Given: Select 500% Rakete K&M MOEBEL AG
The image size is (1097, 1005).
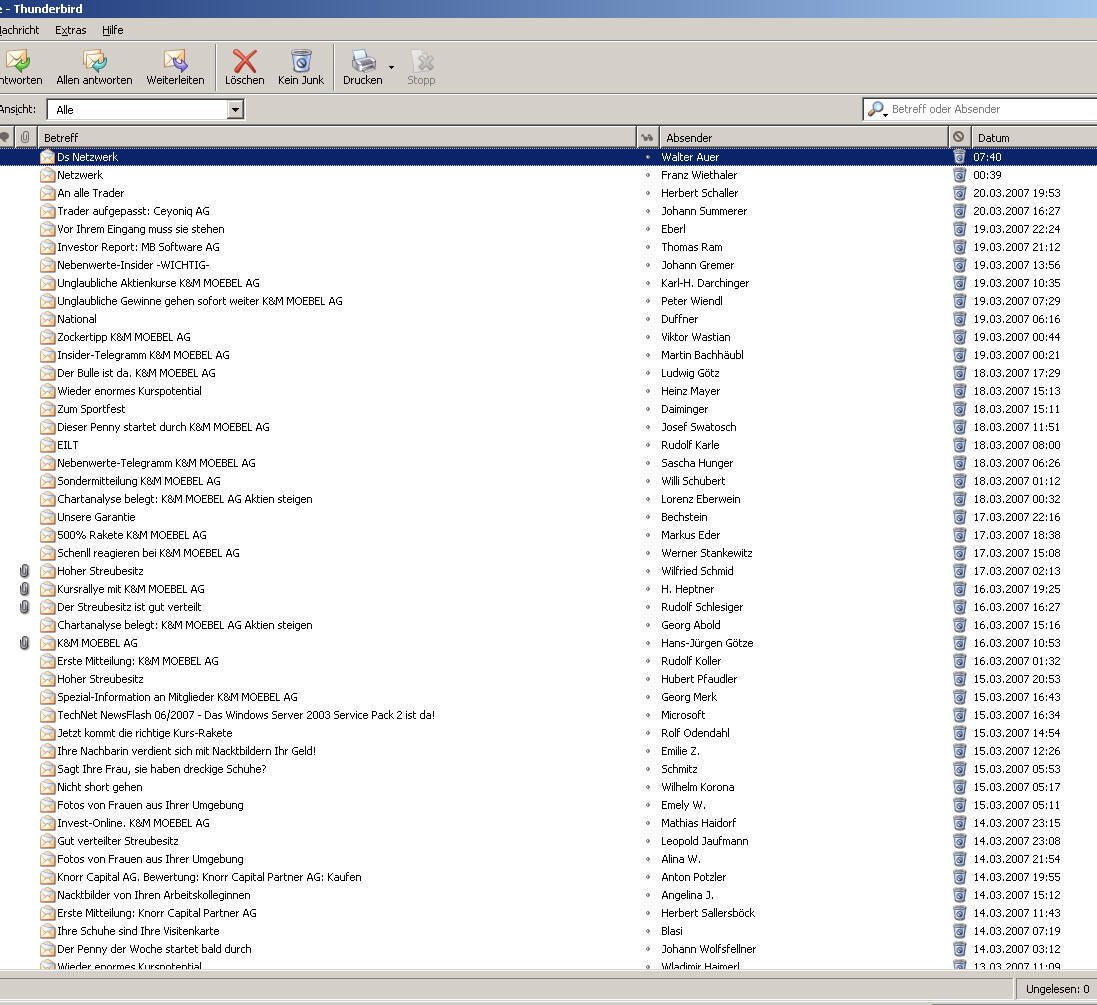Looking at the screenshot, I should pos(132,535).
